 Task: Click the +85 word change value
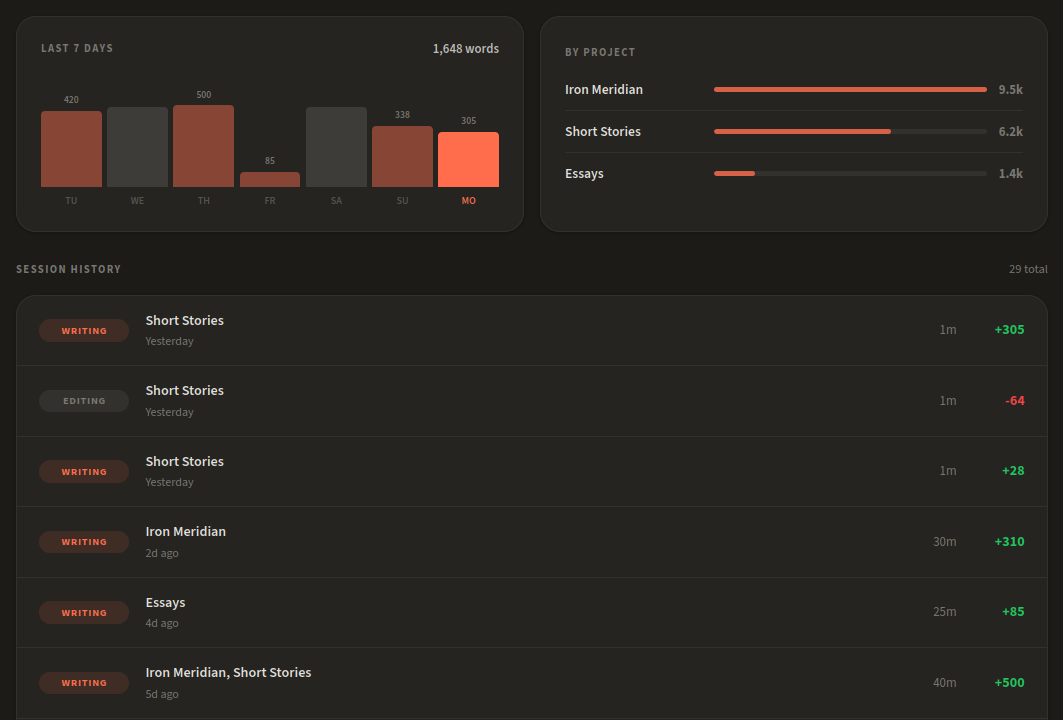[x=1013, y=612]
